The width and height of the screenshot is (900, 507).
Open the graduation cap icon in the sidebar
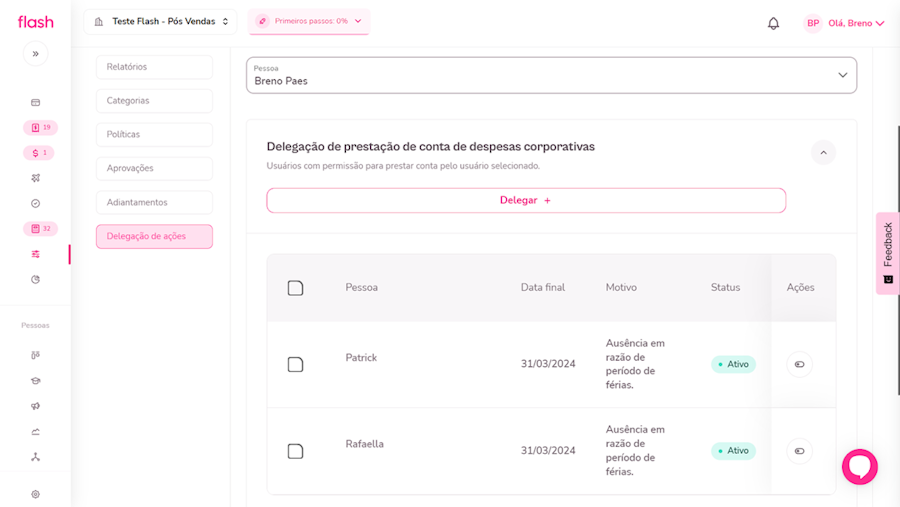36,381
